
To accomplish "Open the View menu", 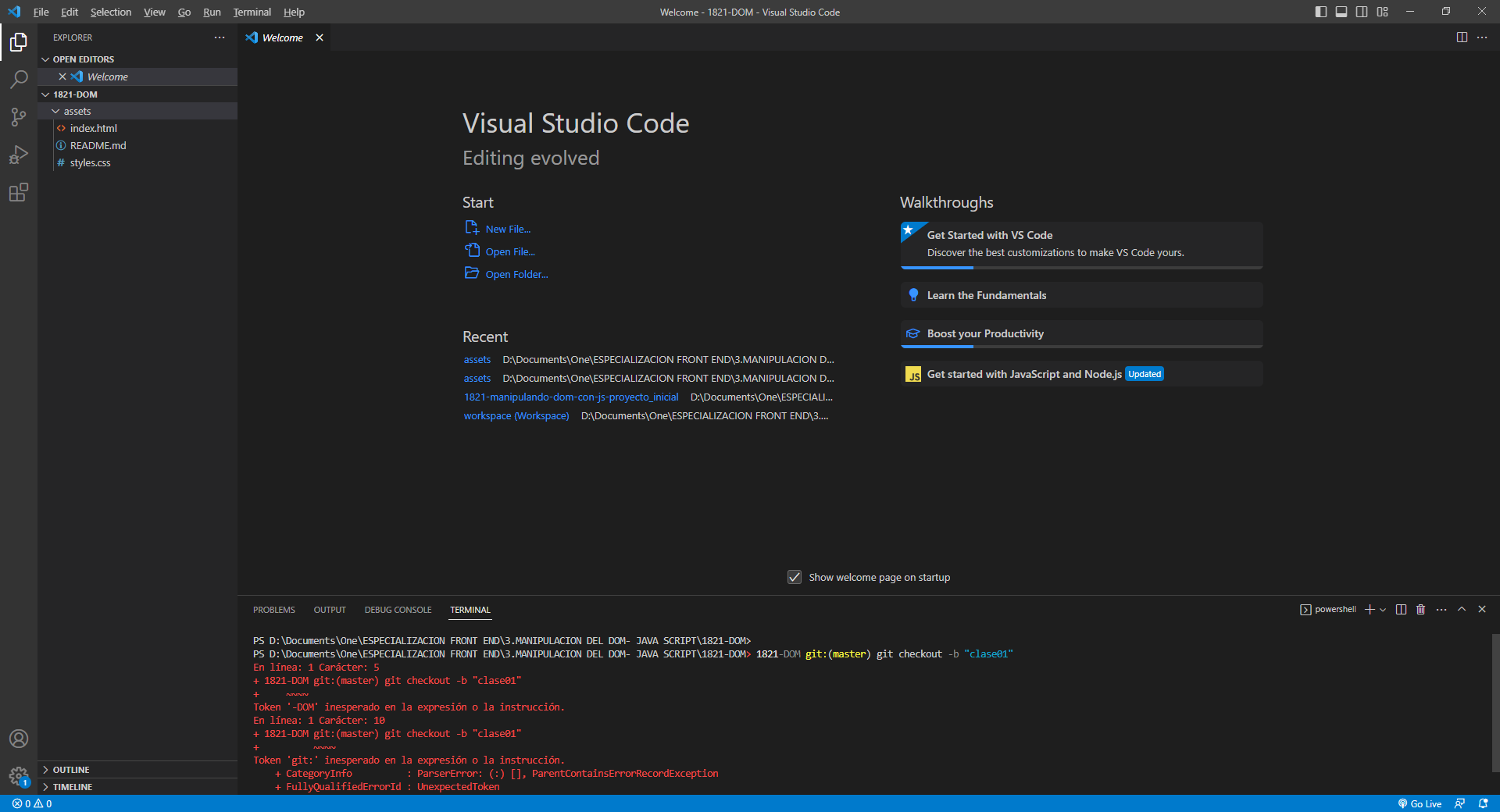I will [x=155, y=12].
